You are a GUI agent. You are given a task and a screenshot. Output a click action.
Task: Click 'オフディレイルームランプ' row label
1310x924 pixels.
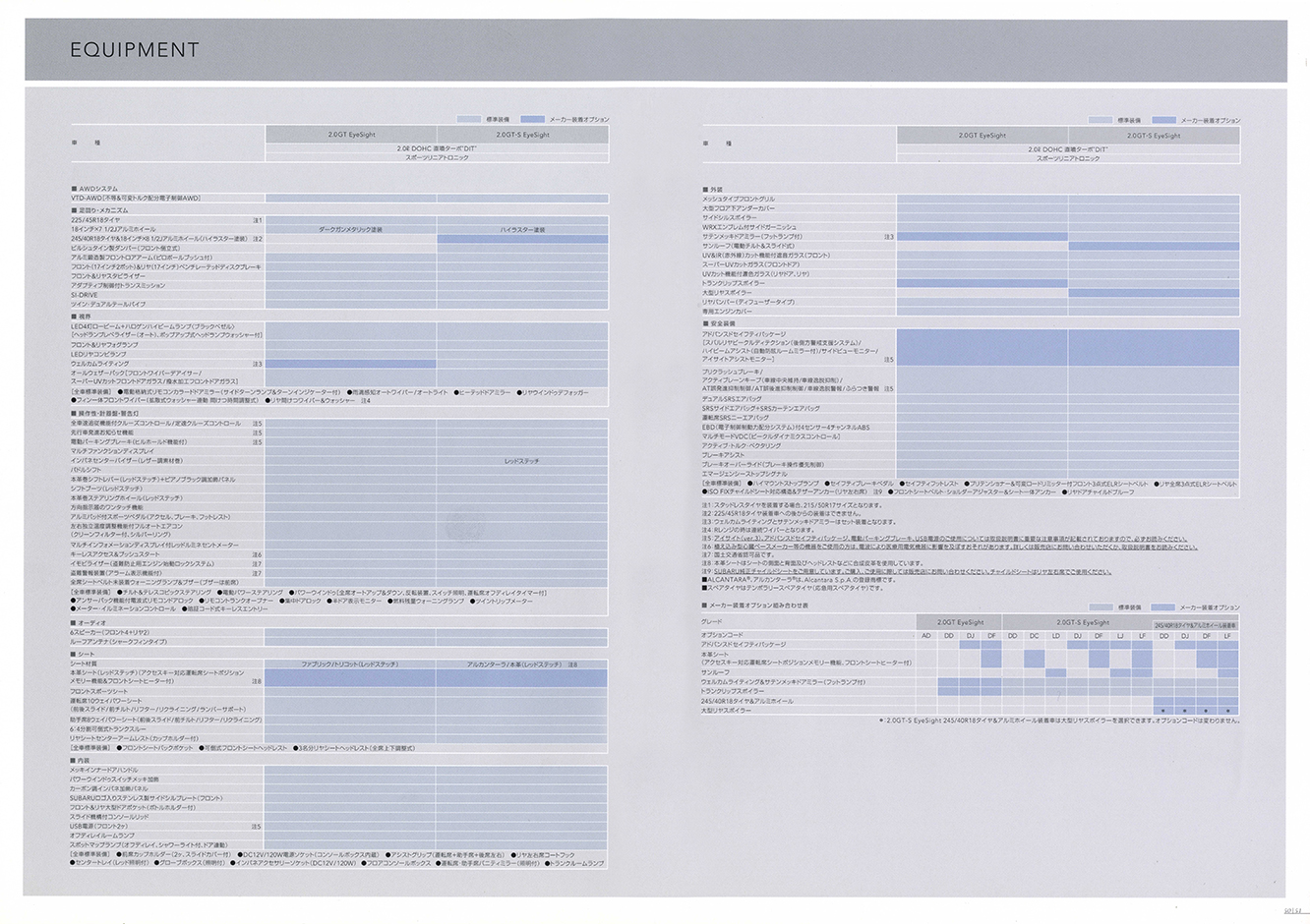101,836
